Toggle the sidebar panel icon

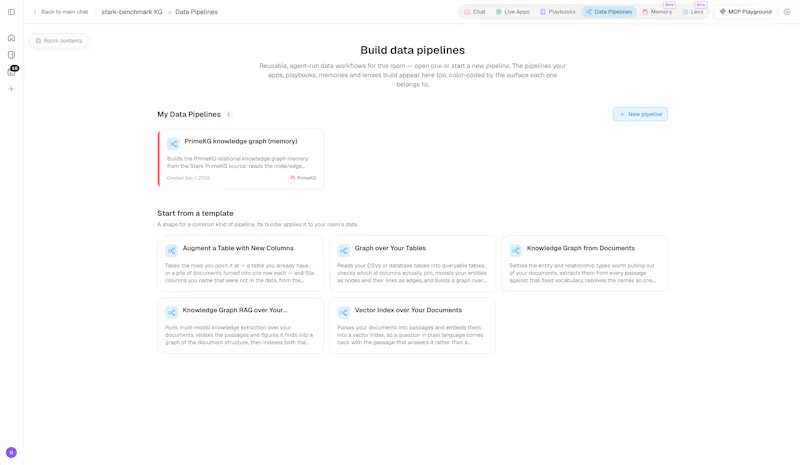[11, 12]
